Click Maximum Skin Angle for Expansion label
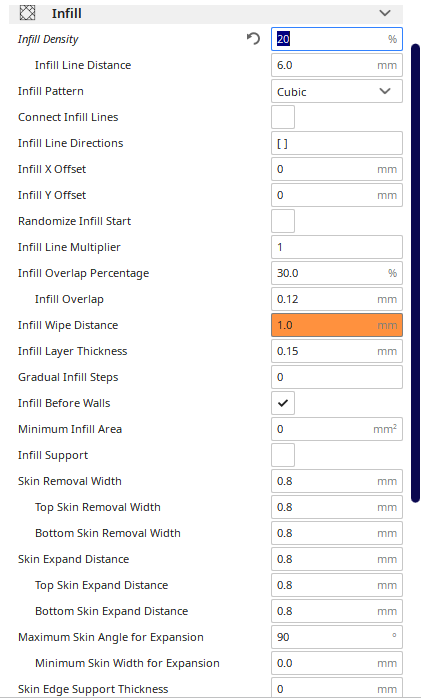 (x=111, y=637)
